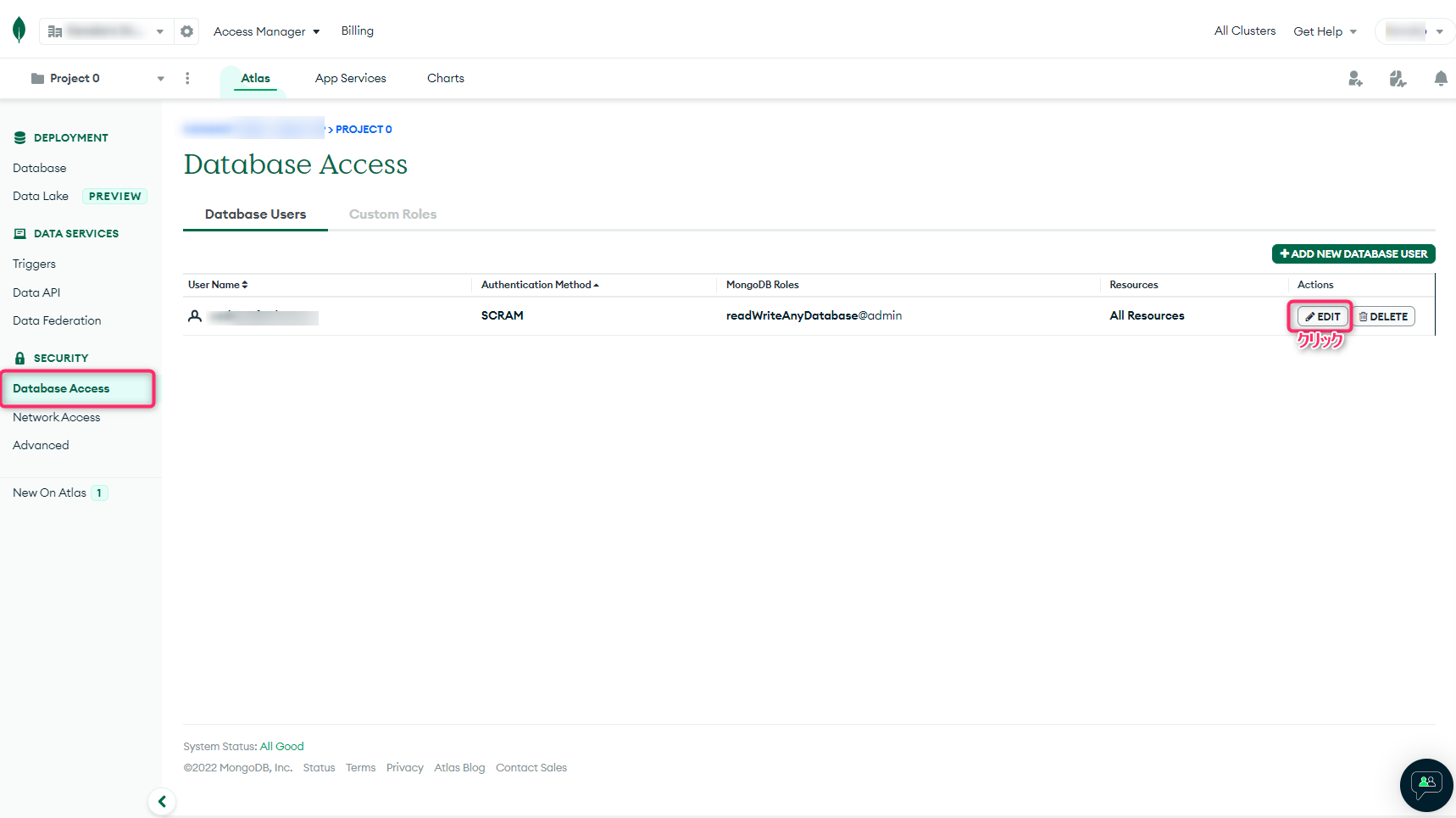Switch to the App Services tab

350,78
